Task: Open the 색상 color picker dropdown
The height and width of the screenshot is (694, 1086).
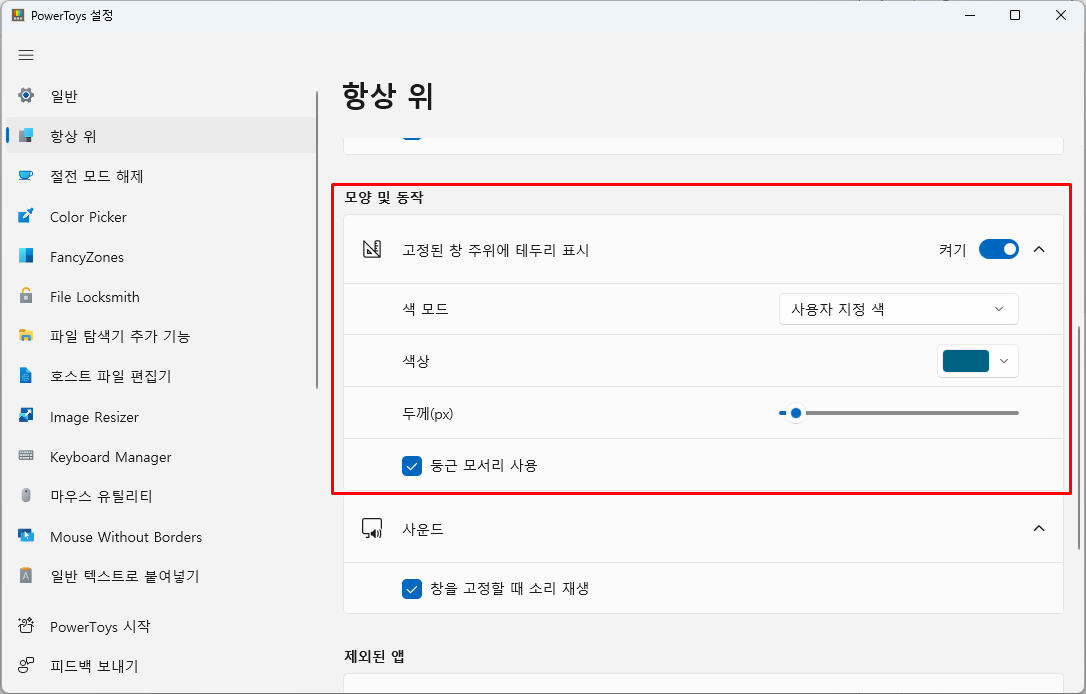Action: click(x=977, y=361)
